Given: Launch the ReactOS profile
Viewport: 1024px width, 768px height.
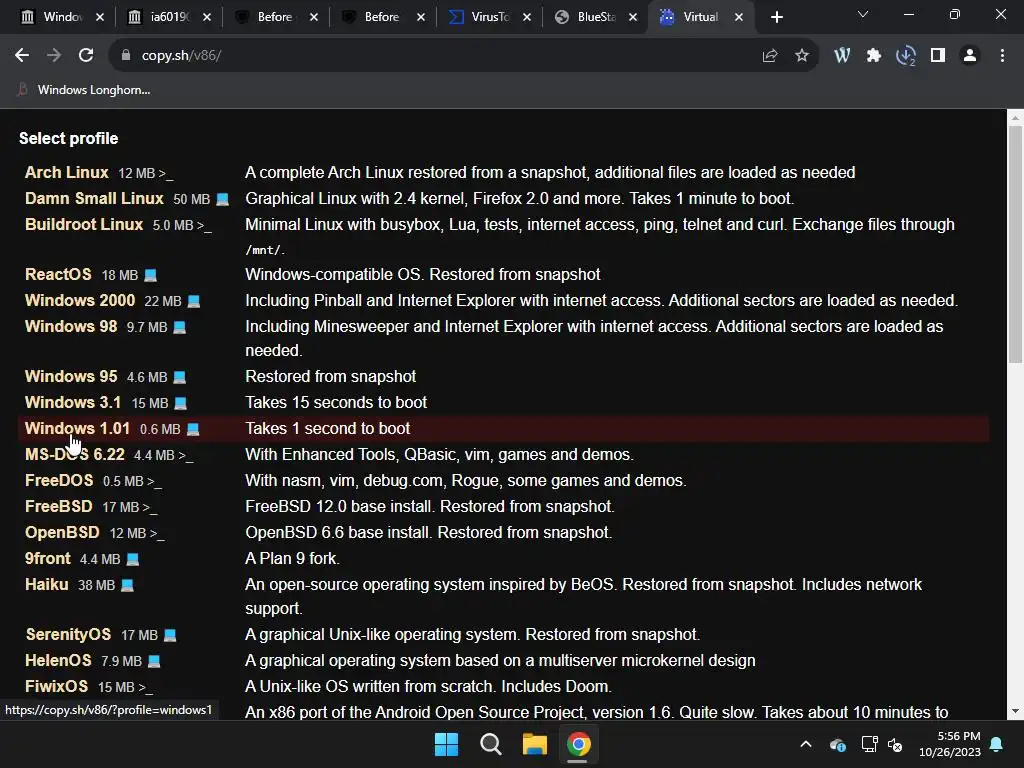Looking at the screenshot, I should [58, 274].
